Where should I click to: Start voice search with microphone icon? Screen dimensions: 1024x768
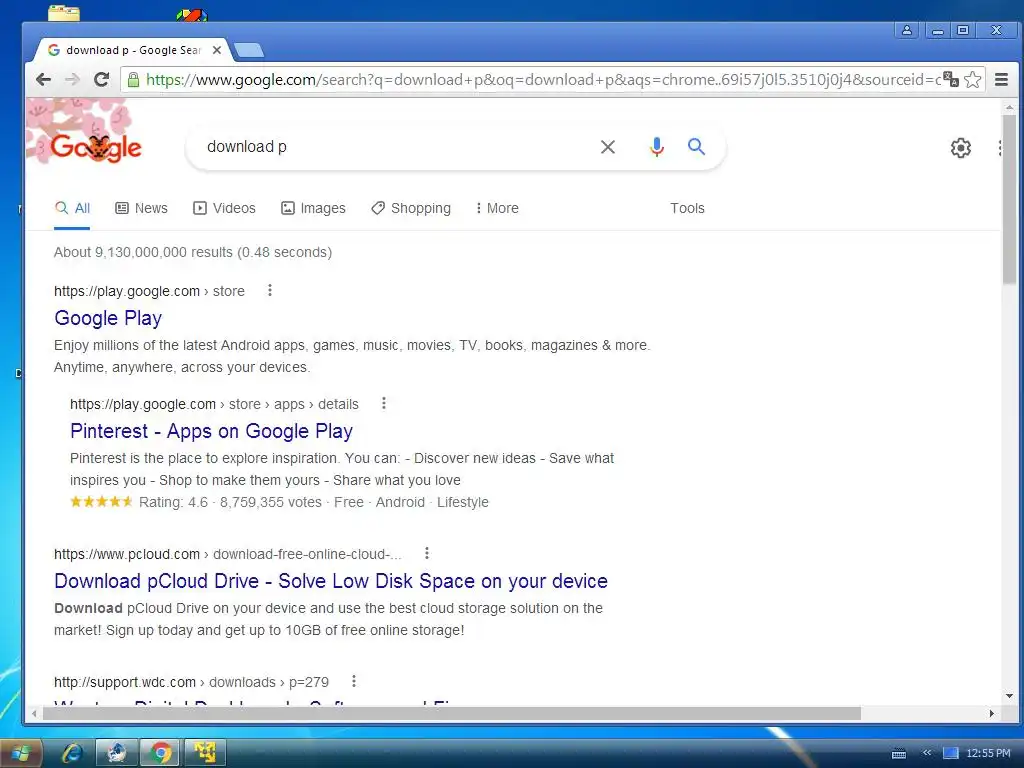tap(656, 147)
